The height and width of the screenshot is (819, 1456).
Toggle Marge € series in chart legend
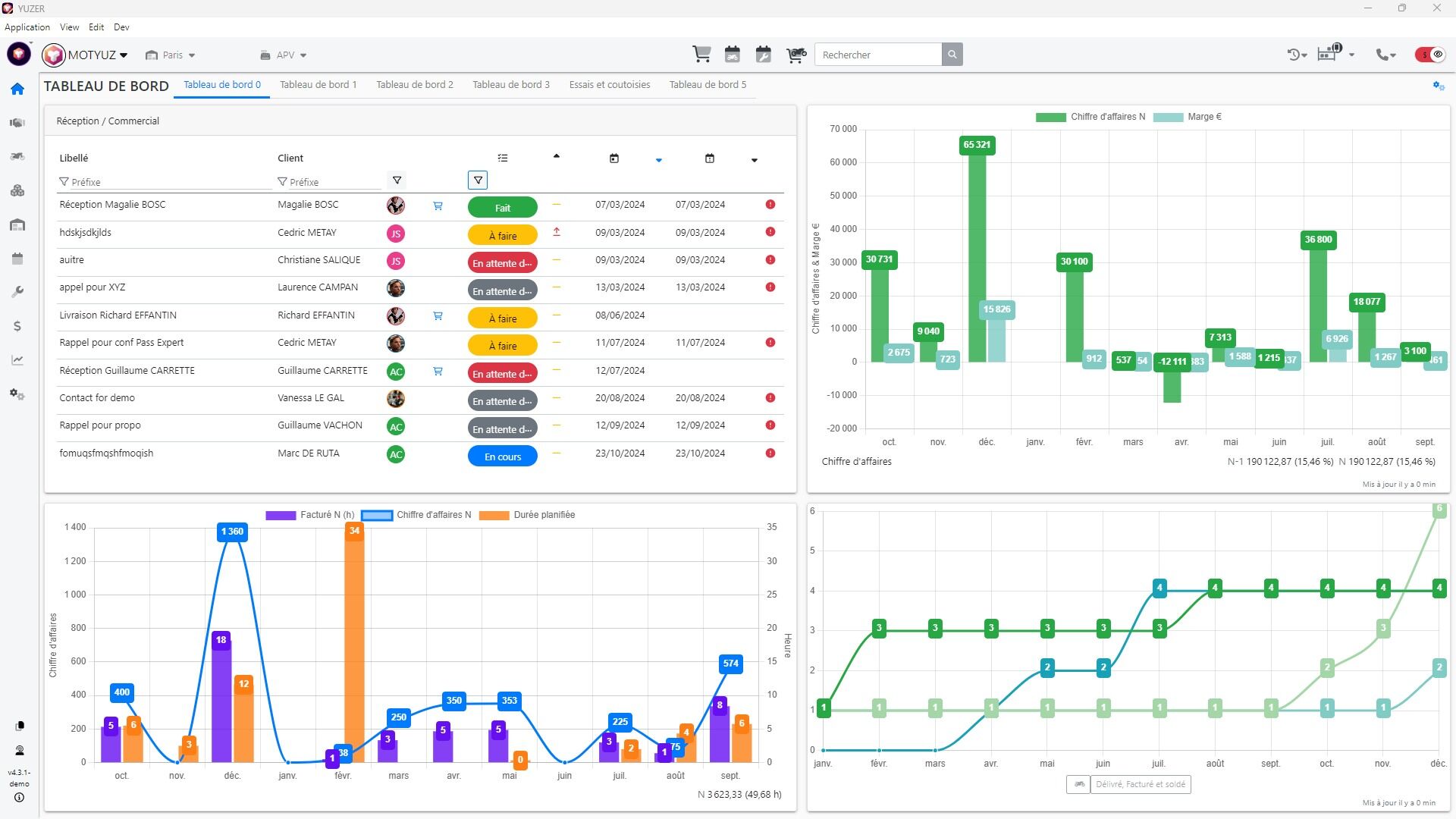click(x=1188, y=117)
